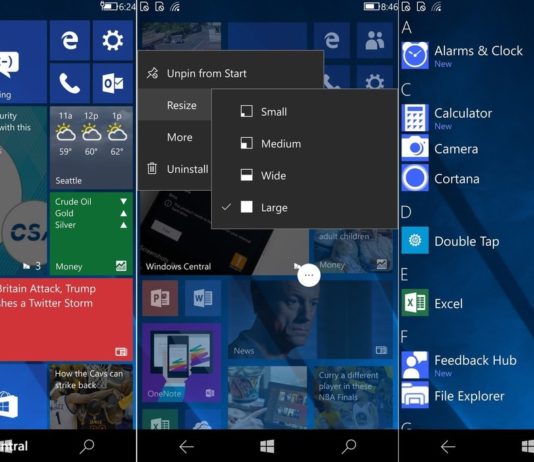Open the green Money tile
The width and height of the screenshot is (534, 462).
click(91, 234)
